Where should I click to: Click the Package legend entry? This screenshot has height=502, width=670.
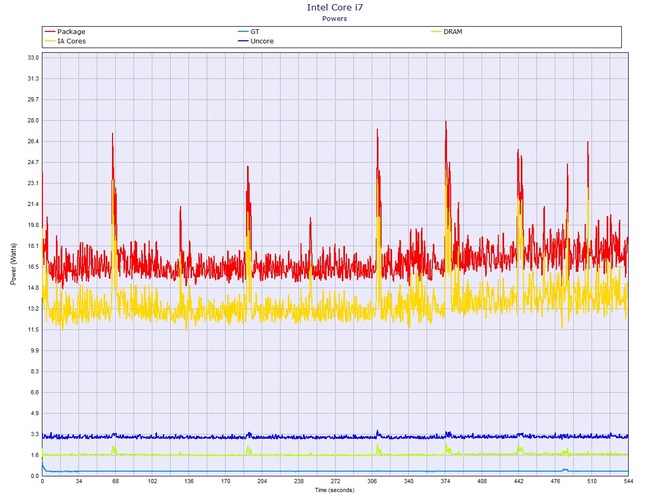coord(65,32)
